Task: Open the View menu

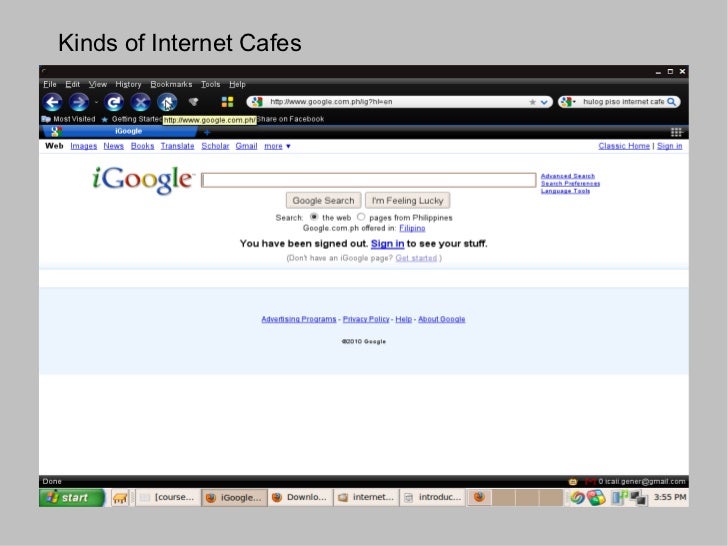Action: coord(98,84)
